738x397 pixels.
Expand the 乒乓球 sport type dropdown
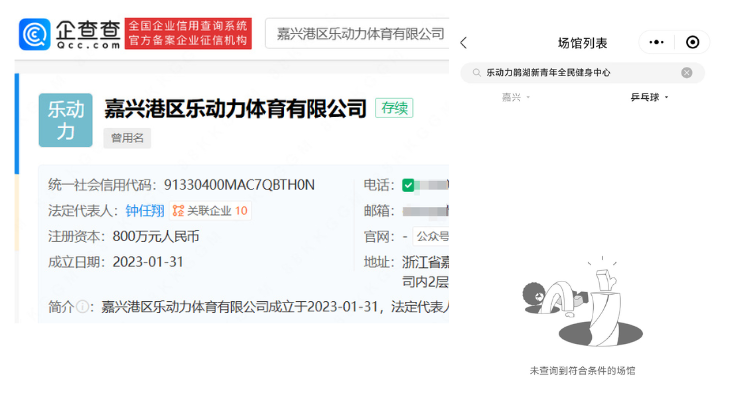tap(650, 97)
